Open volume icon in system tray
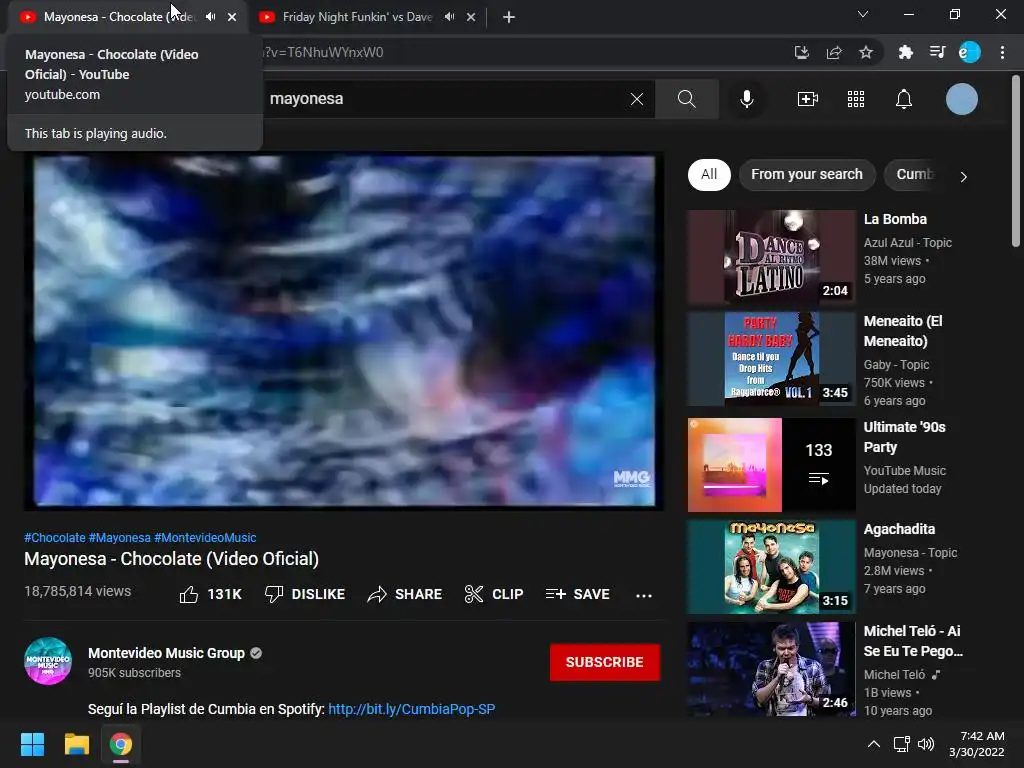 pyautogui.click(x=925, y=744)
